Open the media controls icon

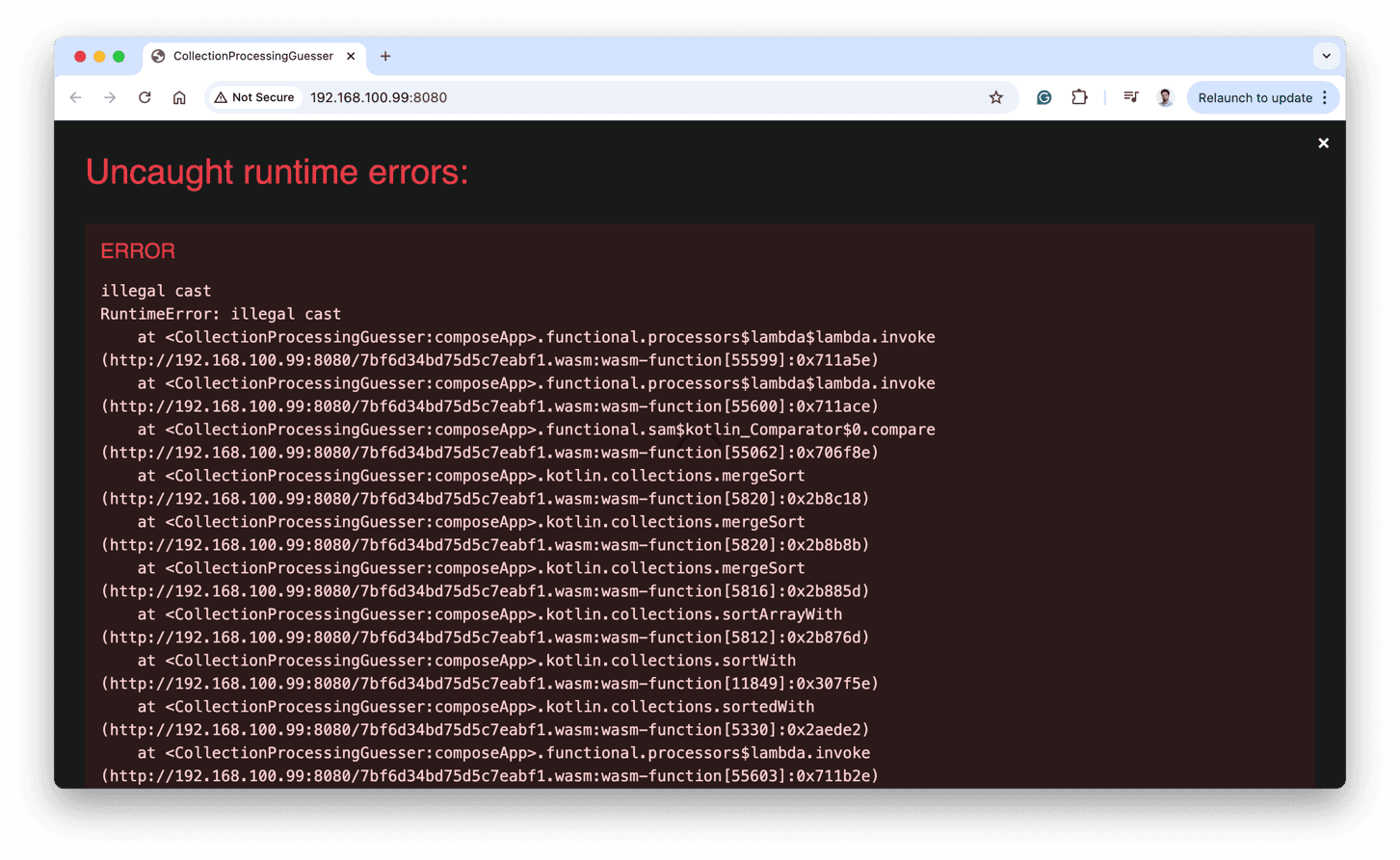[1131, 97]
